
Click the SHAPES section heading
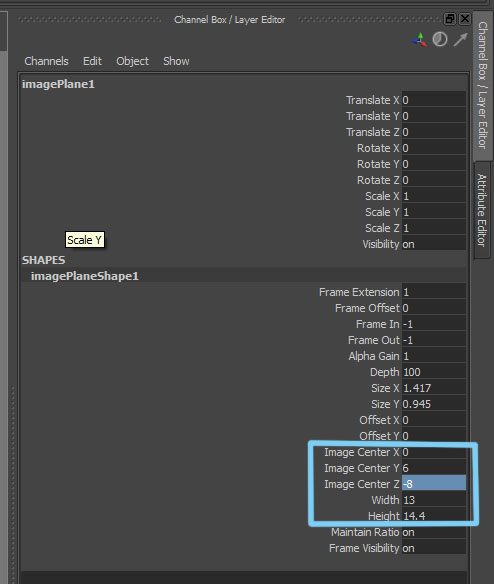pos(44,260)
